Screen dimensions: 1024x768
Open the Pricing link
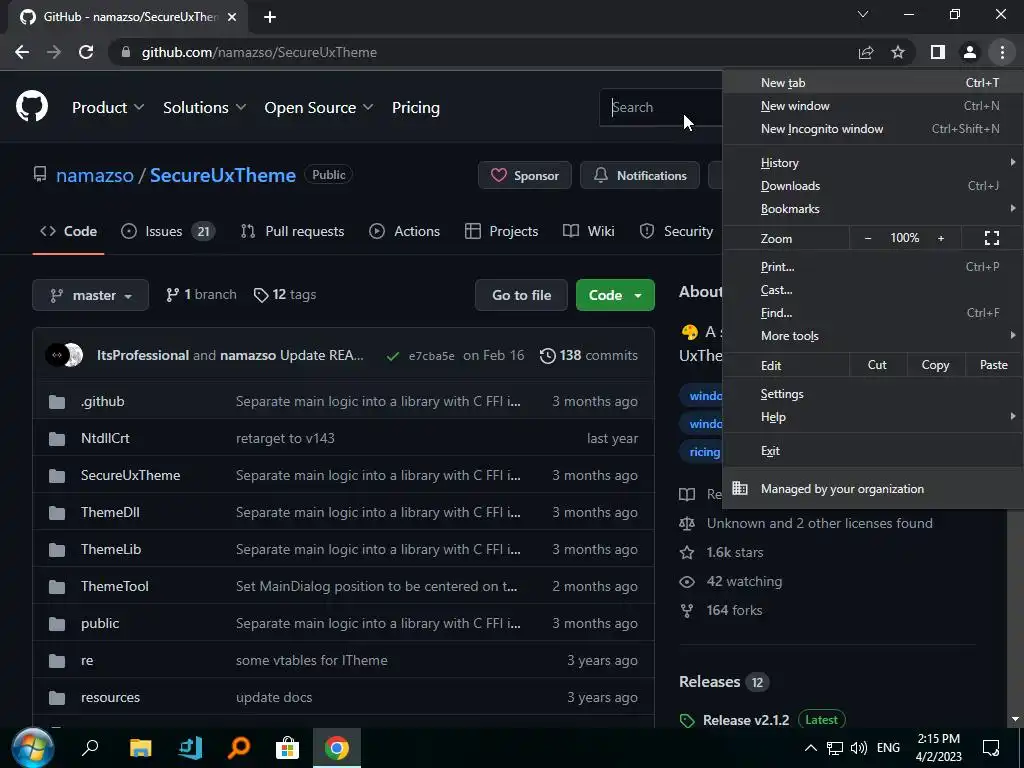(x=416, y=108)
